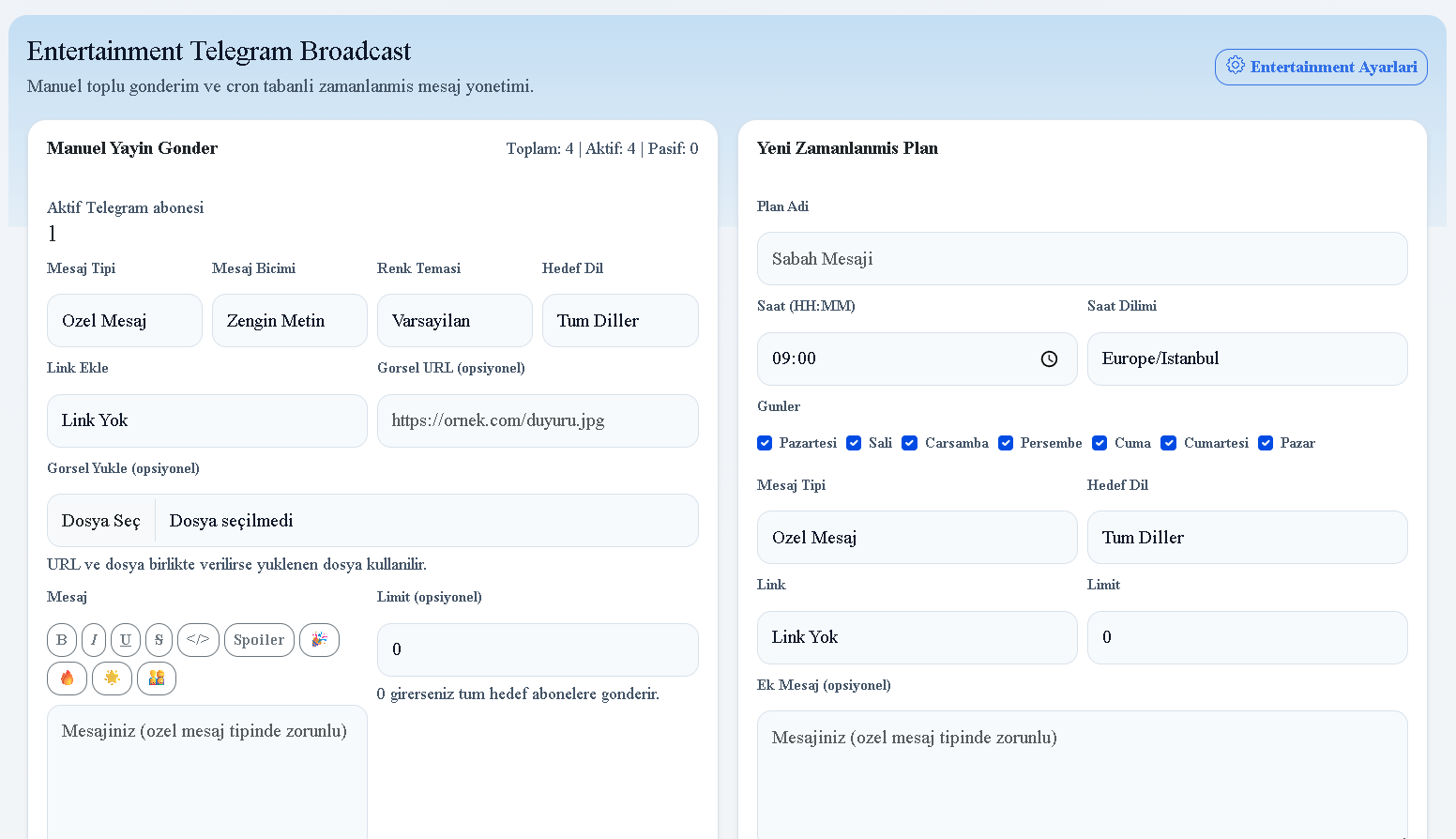Screen dimensions: 1456x839
Task: Toggle the Carsamba checkbox
Action: point(909,443)
